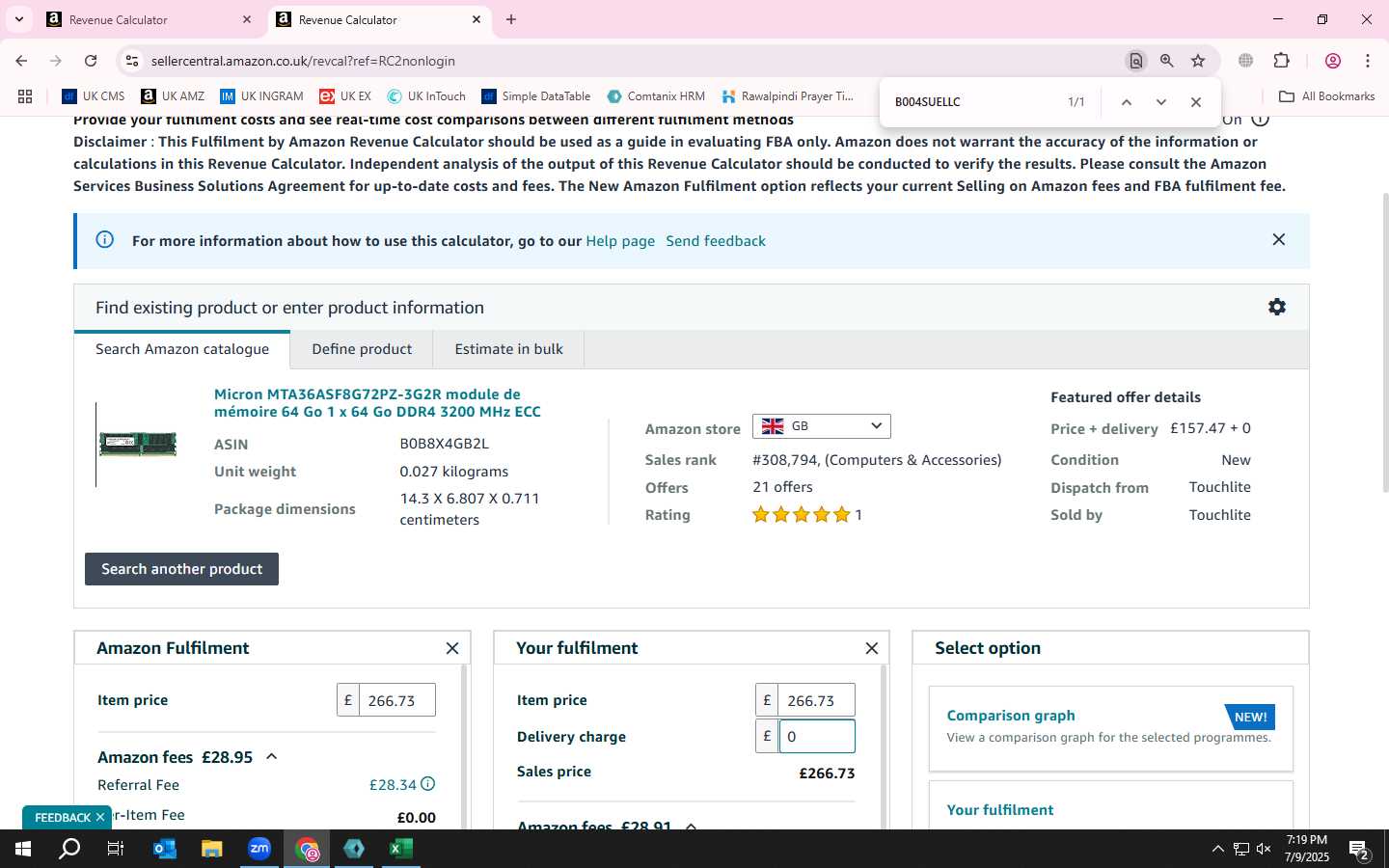Viewport: 1389px width, 868px height.
Task: Open the Rawalpindi Prayer Times bookmark
Action: click(787, 96)
